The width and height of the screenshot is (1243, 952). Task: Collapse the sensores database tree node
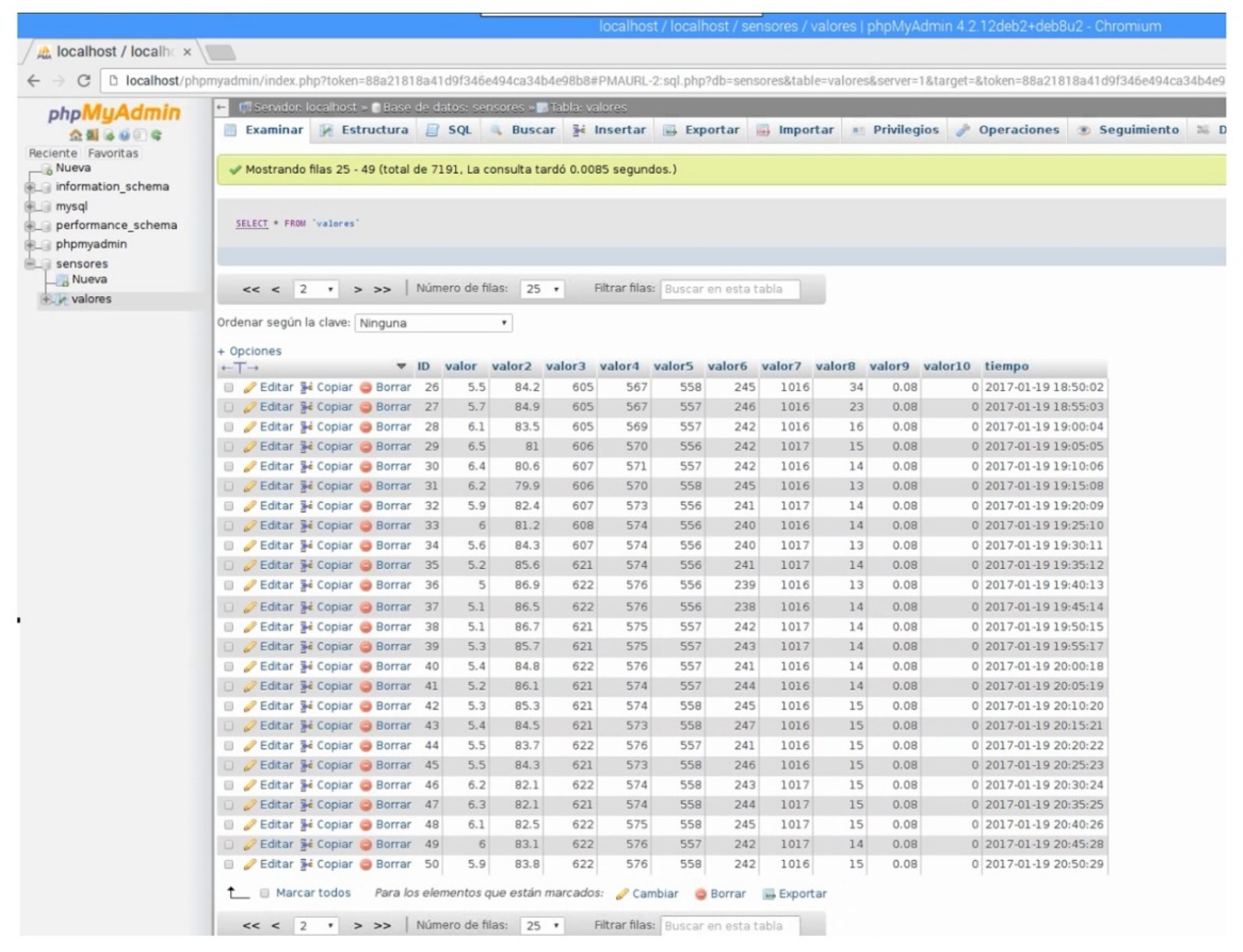(x=29, y=264)
